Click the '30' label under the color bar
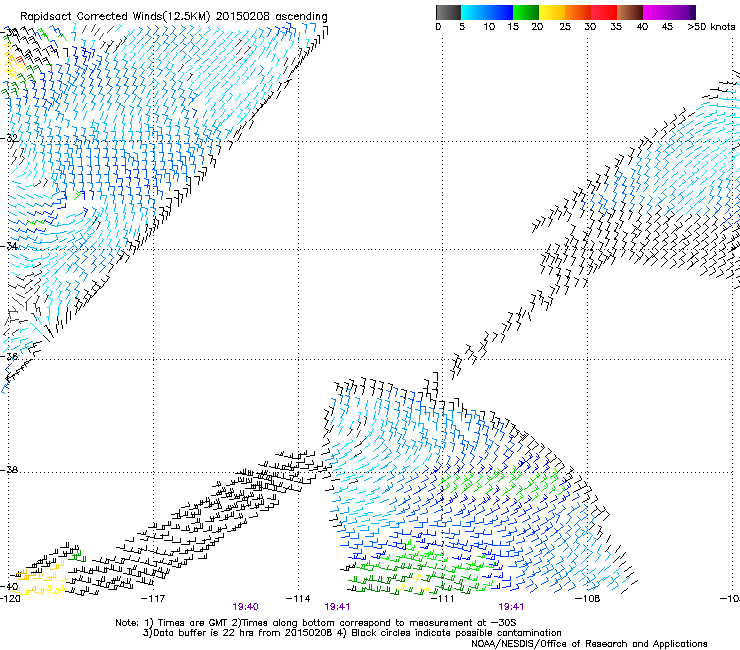Viewport: 740px width, 650px height. pos(590,27)
